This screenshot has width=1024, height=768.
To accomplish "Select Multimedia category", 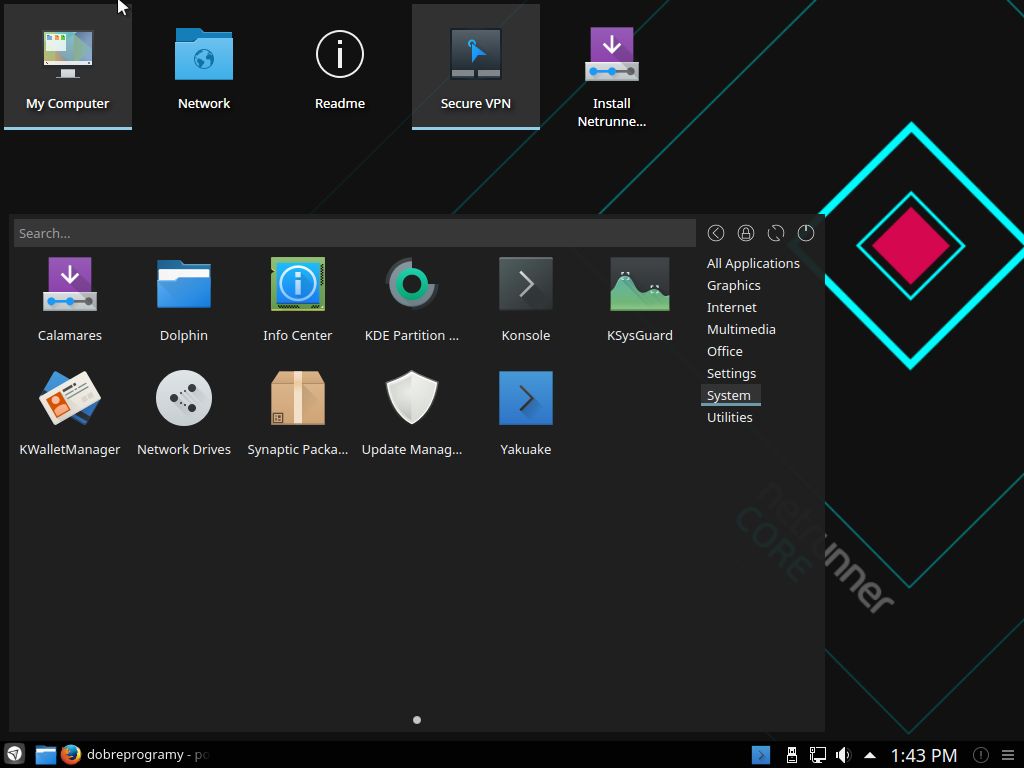I will click(741, 329).
